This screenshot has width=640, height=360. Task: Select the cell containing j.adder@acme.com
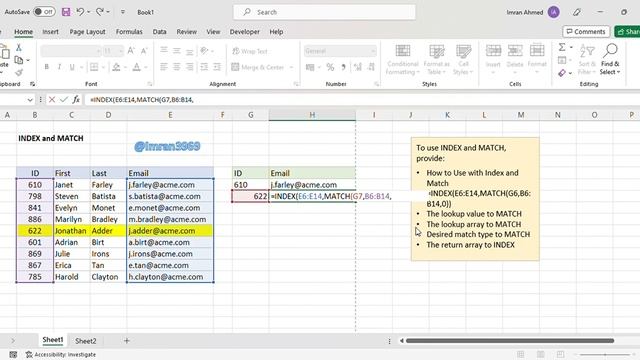coord(170,231)
